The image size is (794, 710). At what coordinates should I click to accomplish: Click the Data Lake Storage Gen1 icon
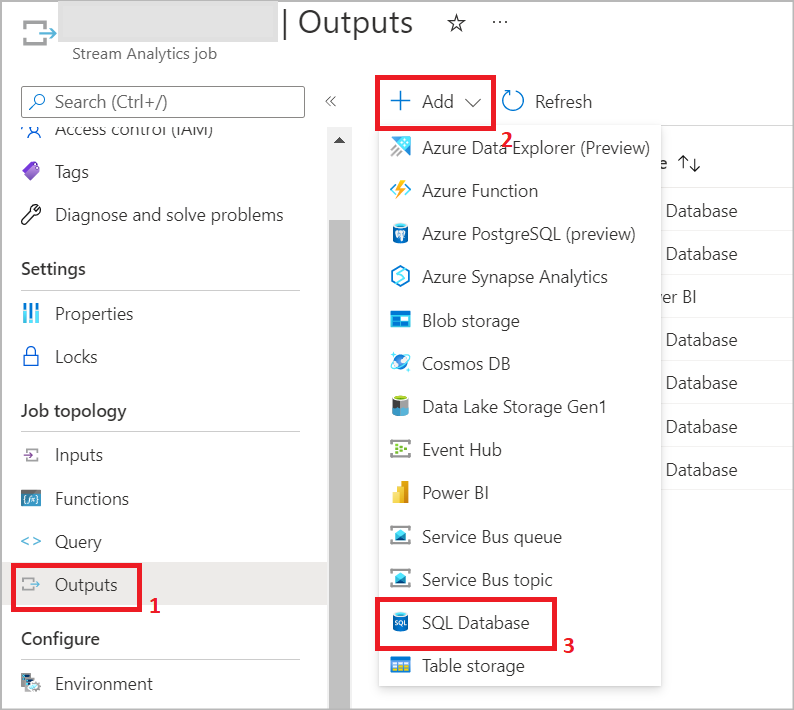pos(401,407)
